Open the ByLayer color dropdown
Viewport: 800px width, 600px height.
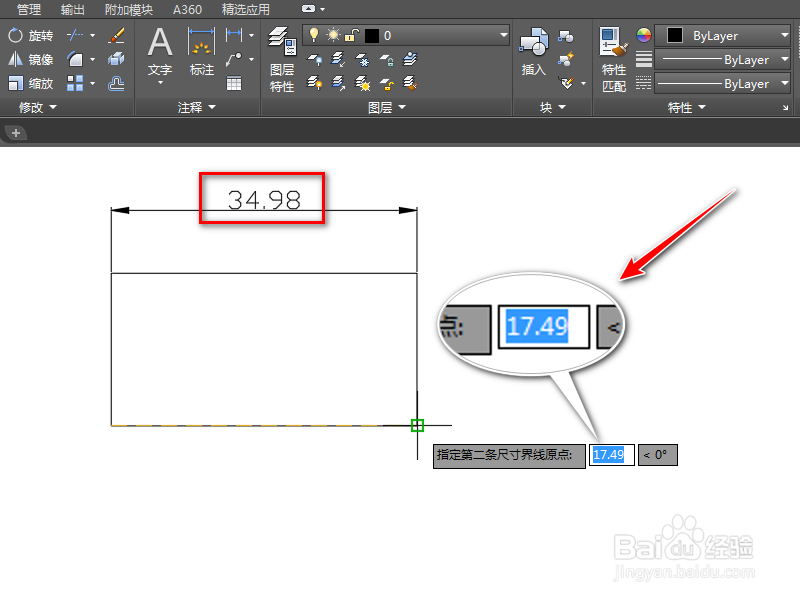tap(785, 35)
